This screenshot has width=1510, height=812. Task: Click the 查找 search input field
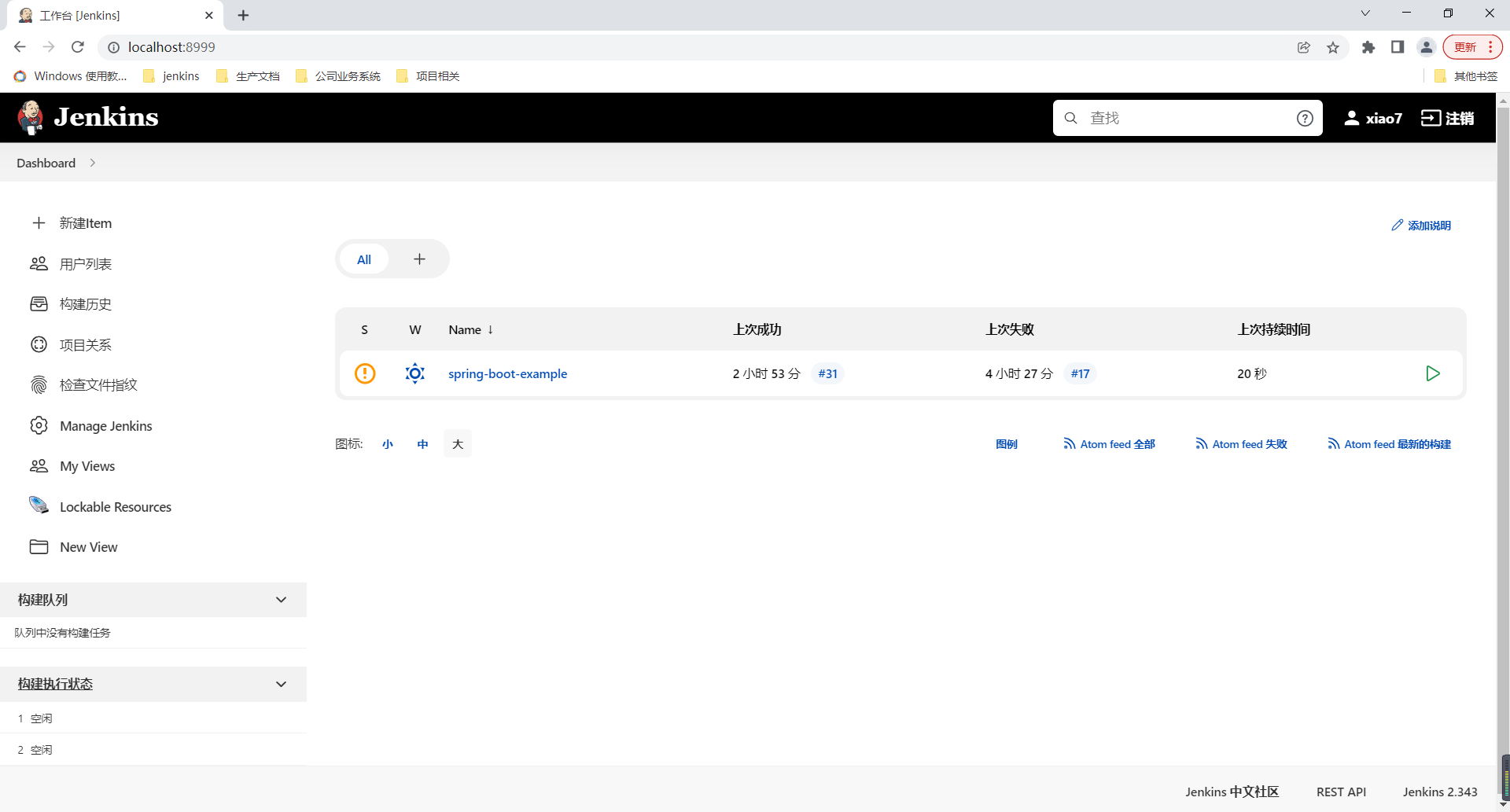pyautogui.click(x=1188, y=118)
